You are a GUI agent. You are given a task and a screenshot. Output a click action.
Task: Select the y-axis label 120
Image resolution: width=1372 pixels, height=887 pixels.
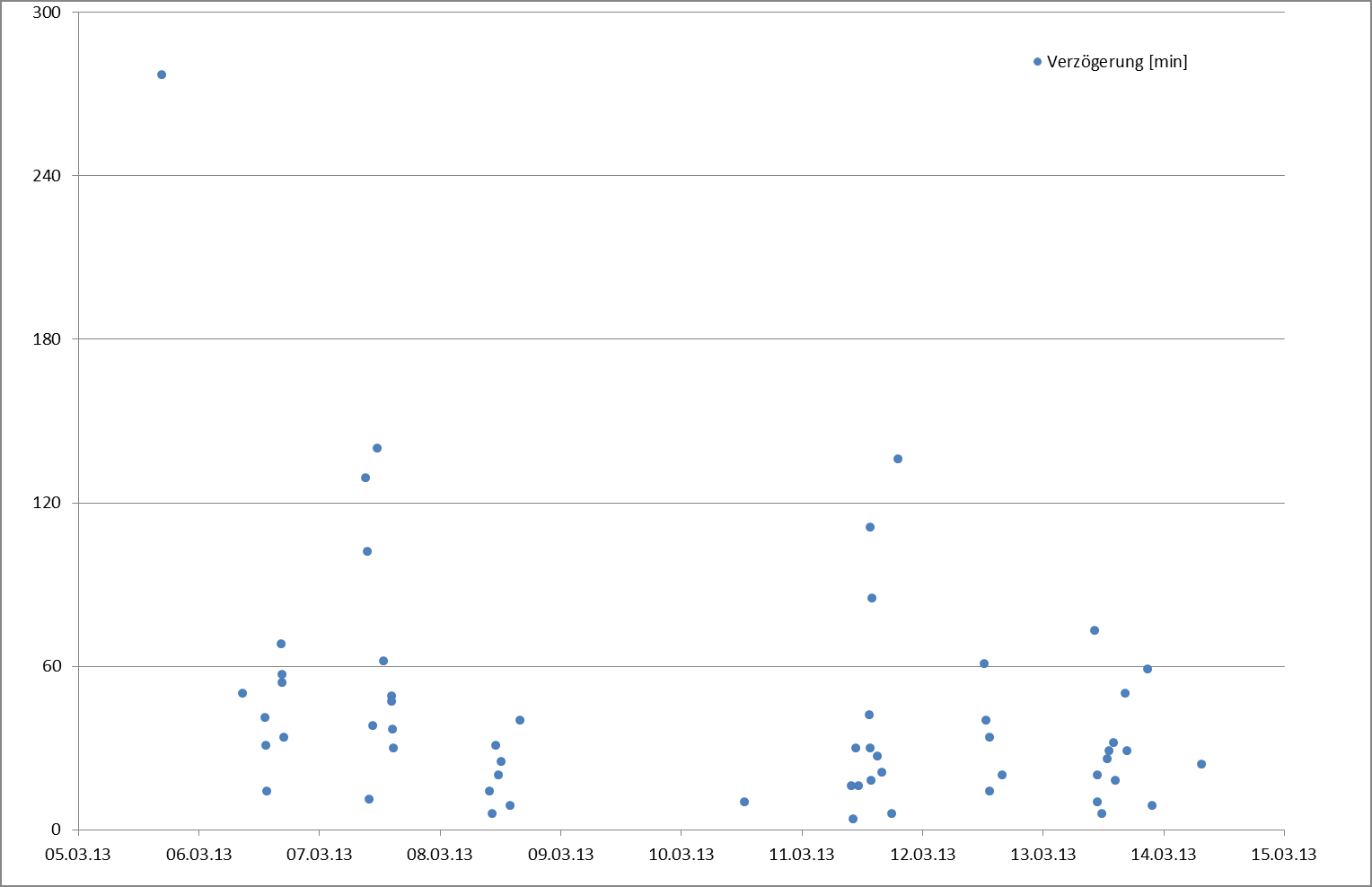tap(47, 503)
